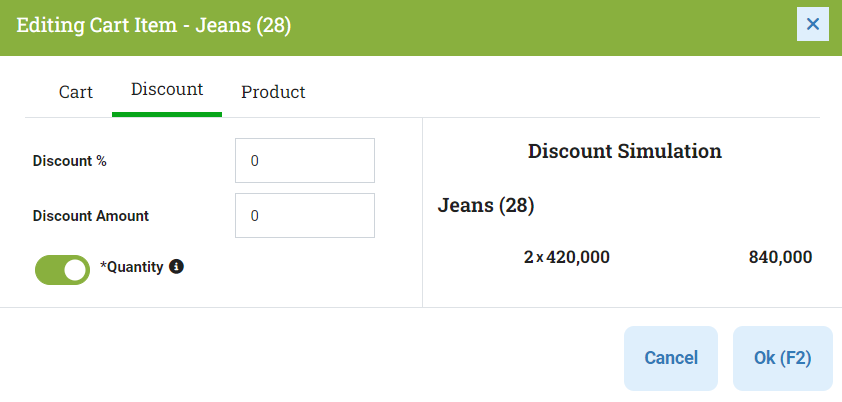
Task: Close the Editing Cart Item dialog
Action: pyautogui.click(x=812, y=24)
